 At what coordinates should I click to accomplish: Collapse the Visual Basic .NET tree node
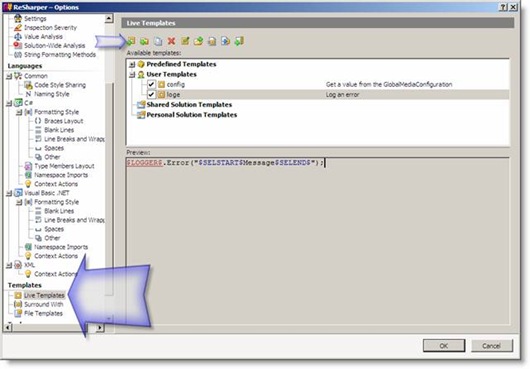[x=9, y=193]
